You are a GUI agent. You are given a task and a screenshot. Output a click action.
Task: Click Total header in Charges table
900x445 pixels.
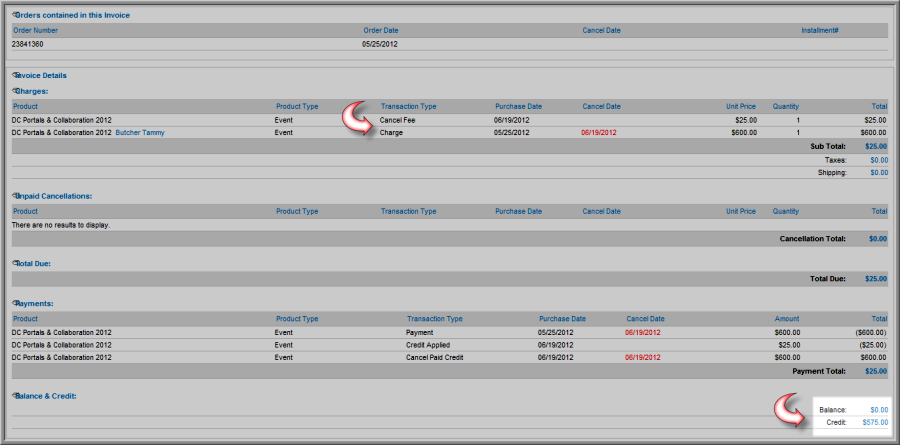point(879,106)
